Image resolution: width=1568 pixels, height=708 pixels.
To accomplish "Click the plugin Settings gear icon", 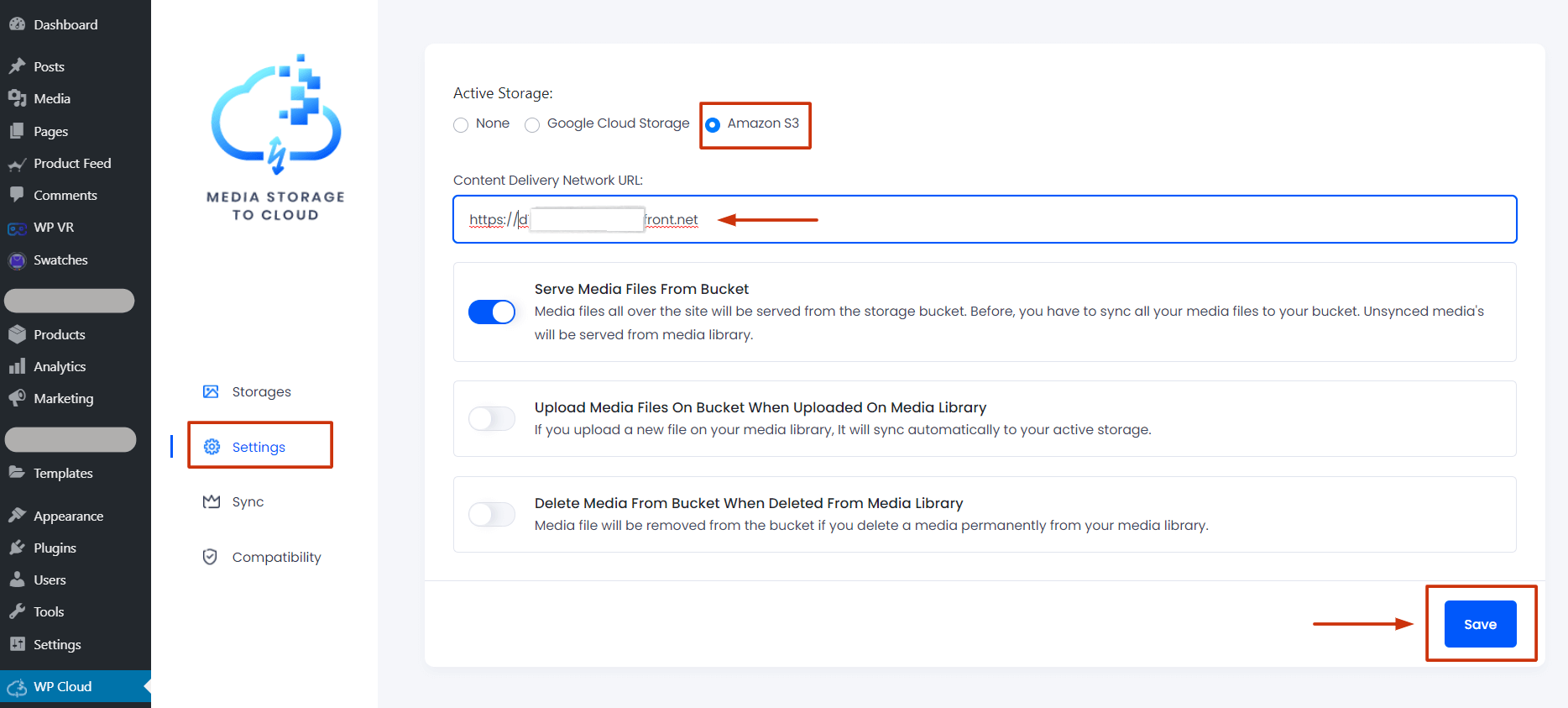I will click(212, 447).
